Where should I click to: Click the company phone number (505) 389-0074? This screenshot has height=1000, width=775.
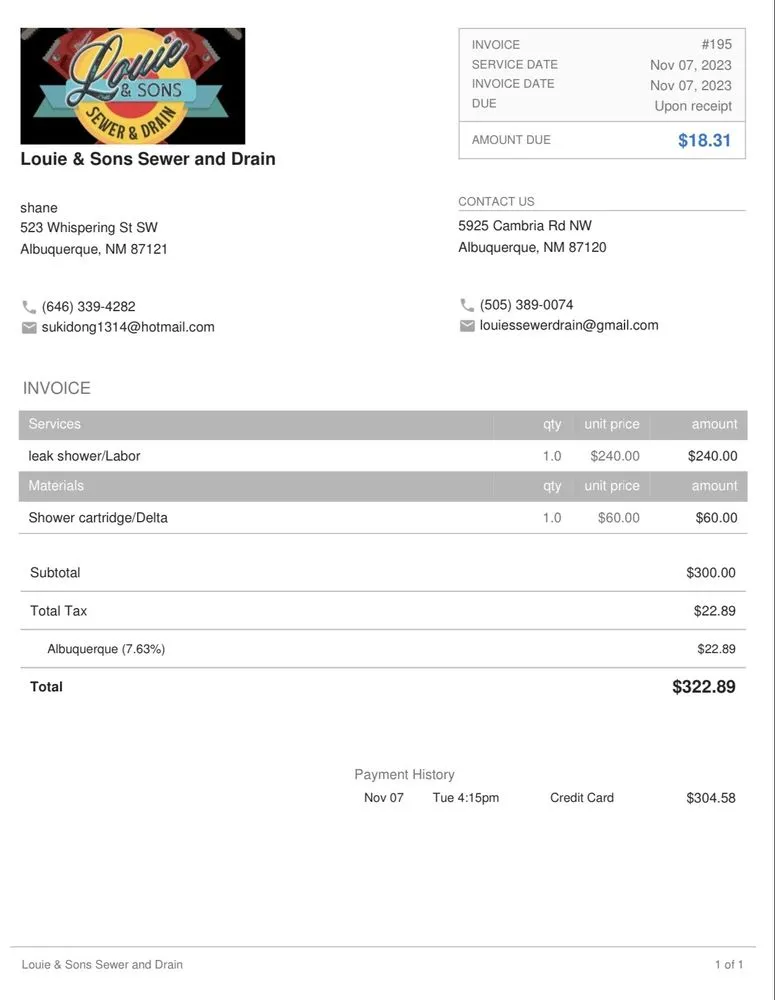(x=527, y=305)
